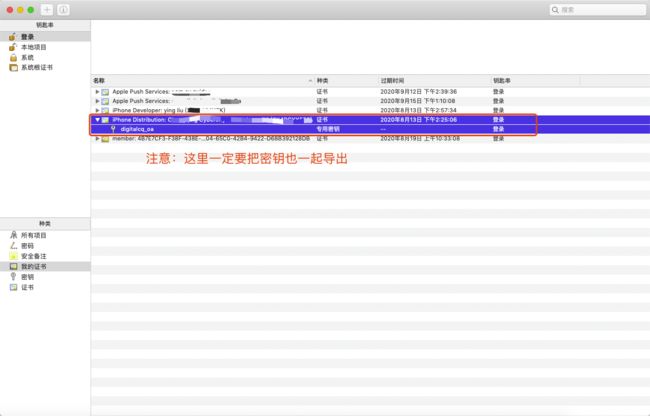Click certificate icon of member: 487E7CF3 row

[x=105, y=138]
